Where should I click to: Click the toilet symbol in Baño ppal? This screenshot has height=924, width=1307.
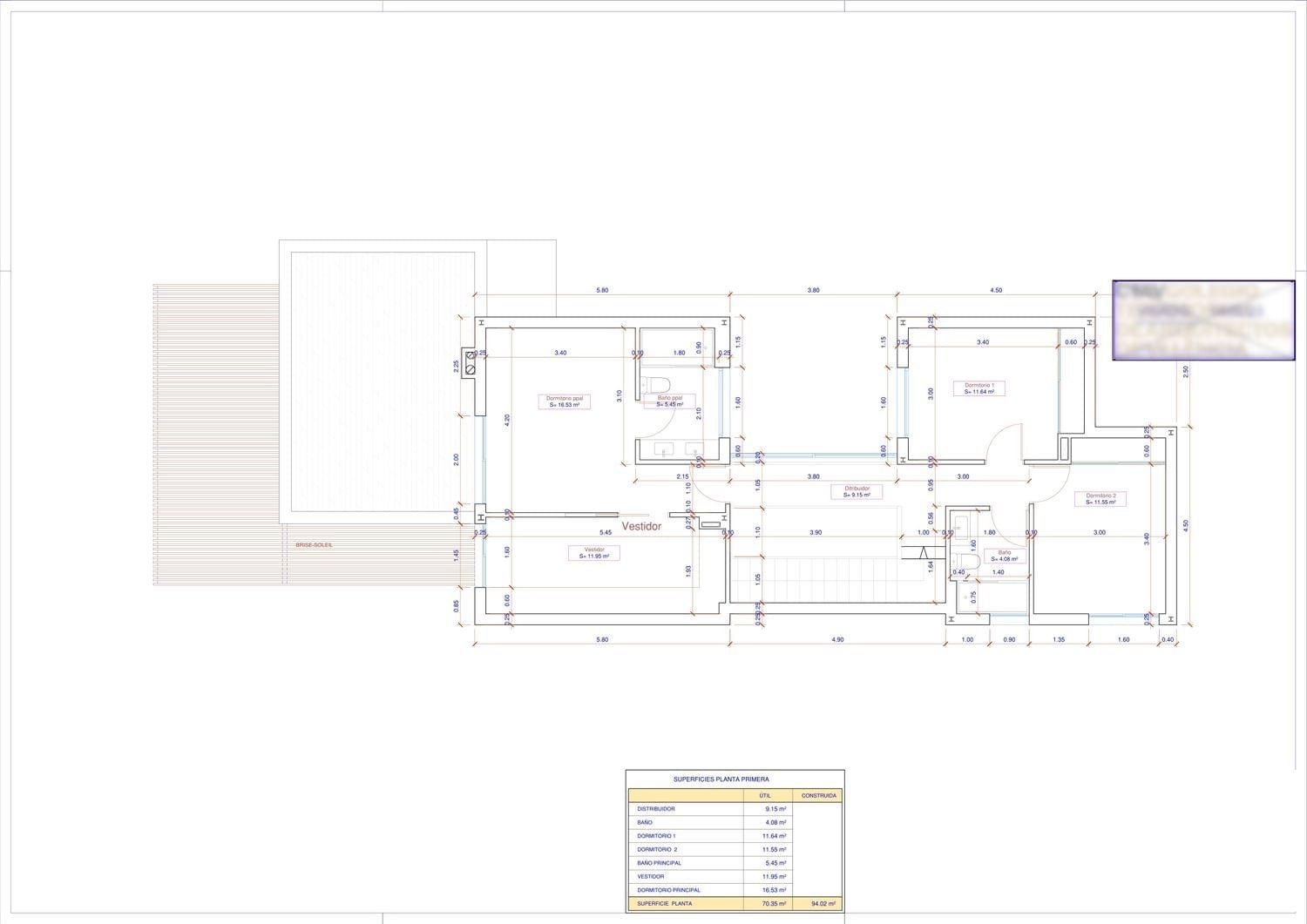[x=654, y=384]
